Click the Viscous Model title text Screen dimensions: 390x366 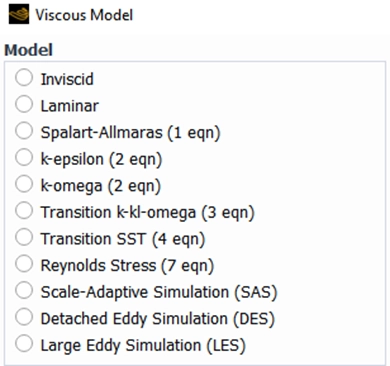pyautogui.click(x=84, y=15)
